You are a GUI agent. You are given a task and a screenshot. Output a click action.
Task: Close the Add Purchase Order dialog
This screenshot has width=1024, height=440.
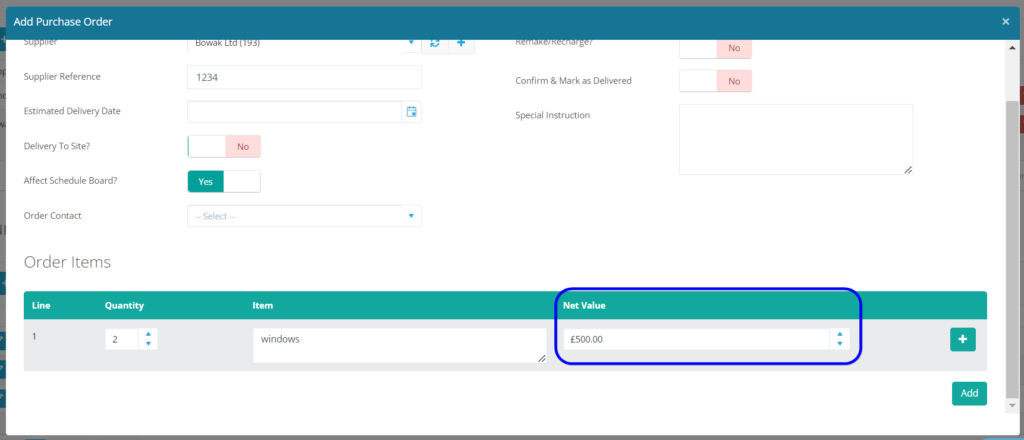pyautogui.click(x=1005, y=21)
